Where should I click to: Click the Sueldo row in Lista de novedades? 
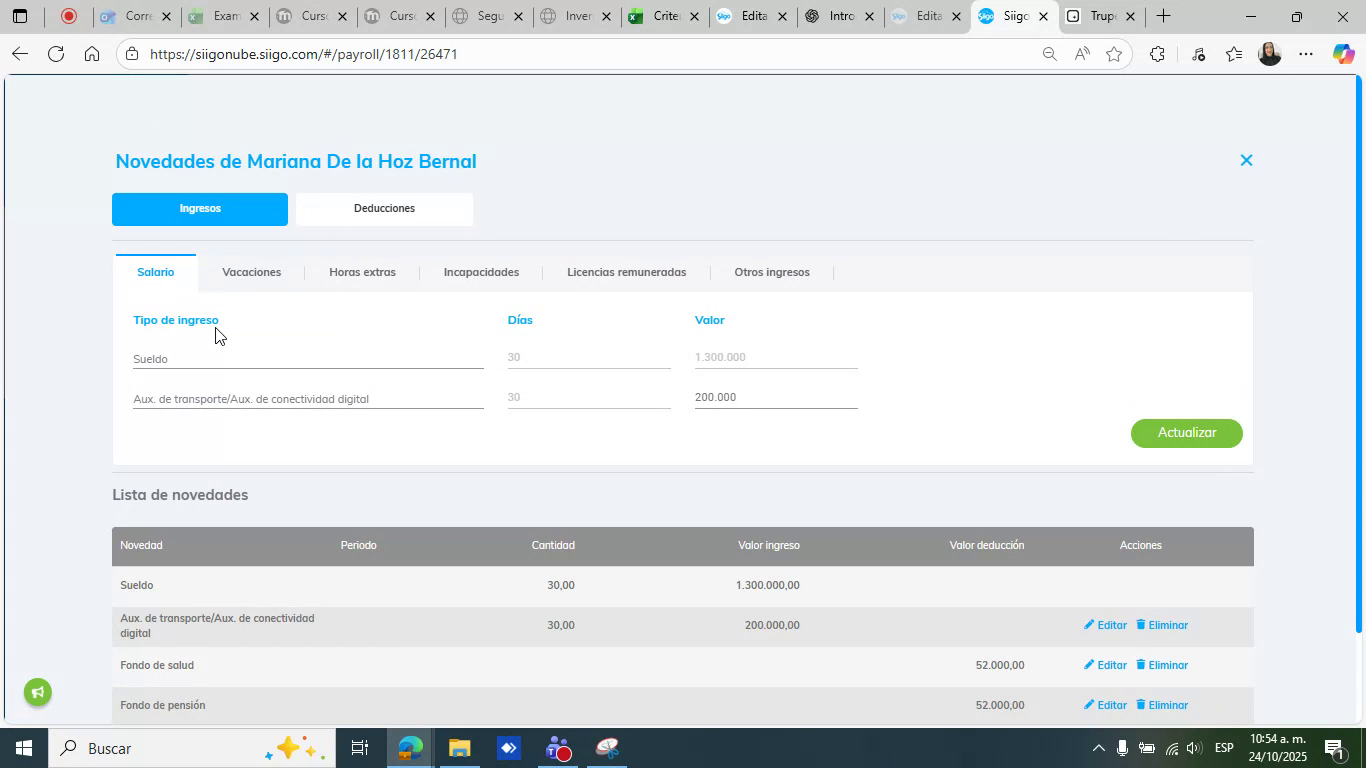click(683, 586)
